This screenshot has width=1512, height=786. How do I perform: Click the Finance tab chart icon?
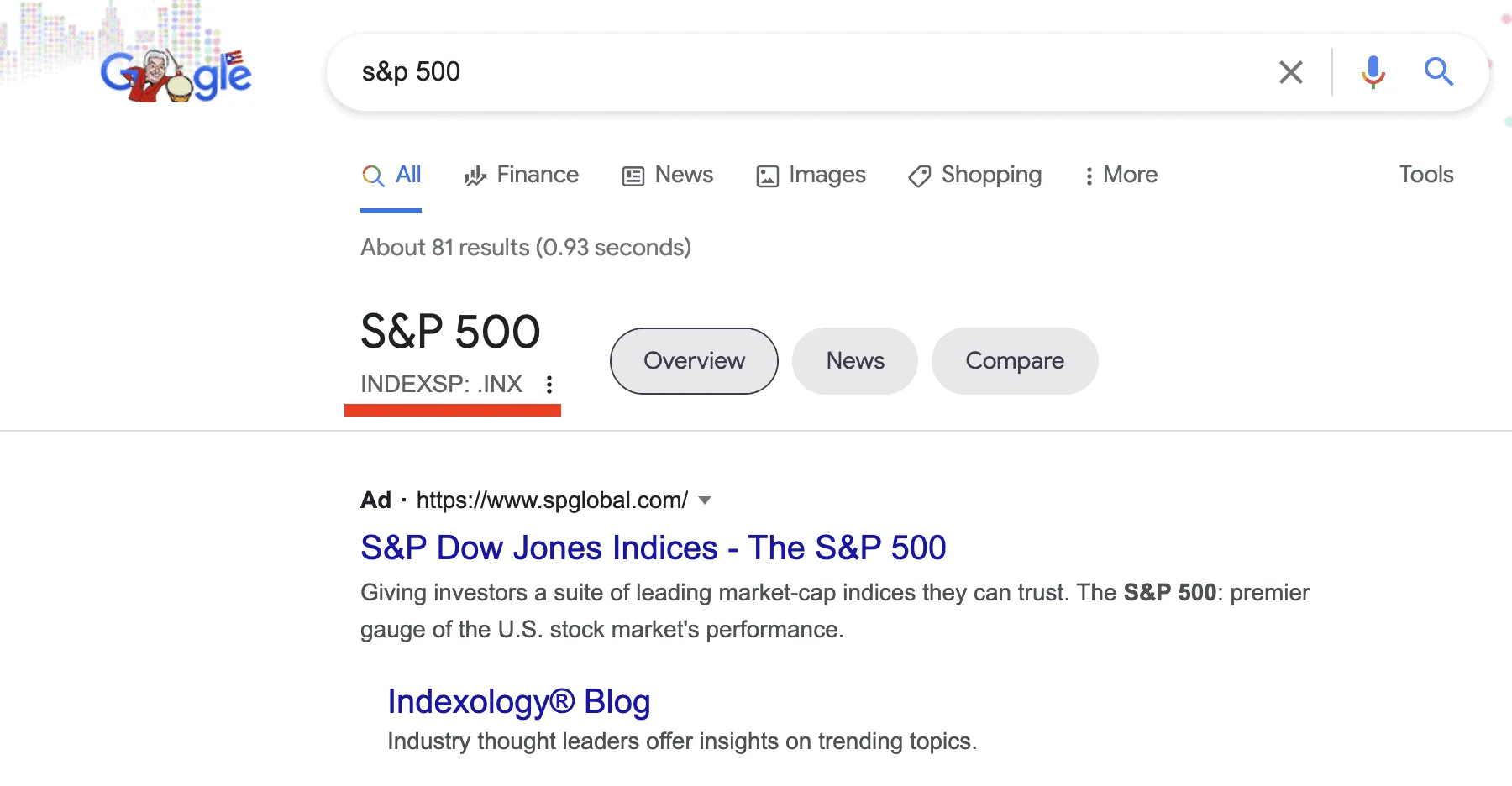click(x=475, y=176)
